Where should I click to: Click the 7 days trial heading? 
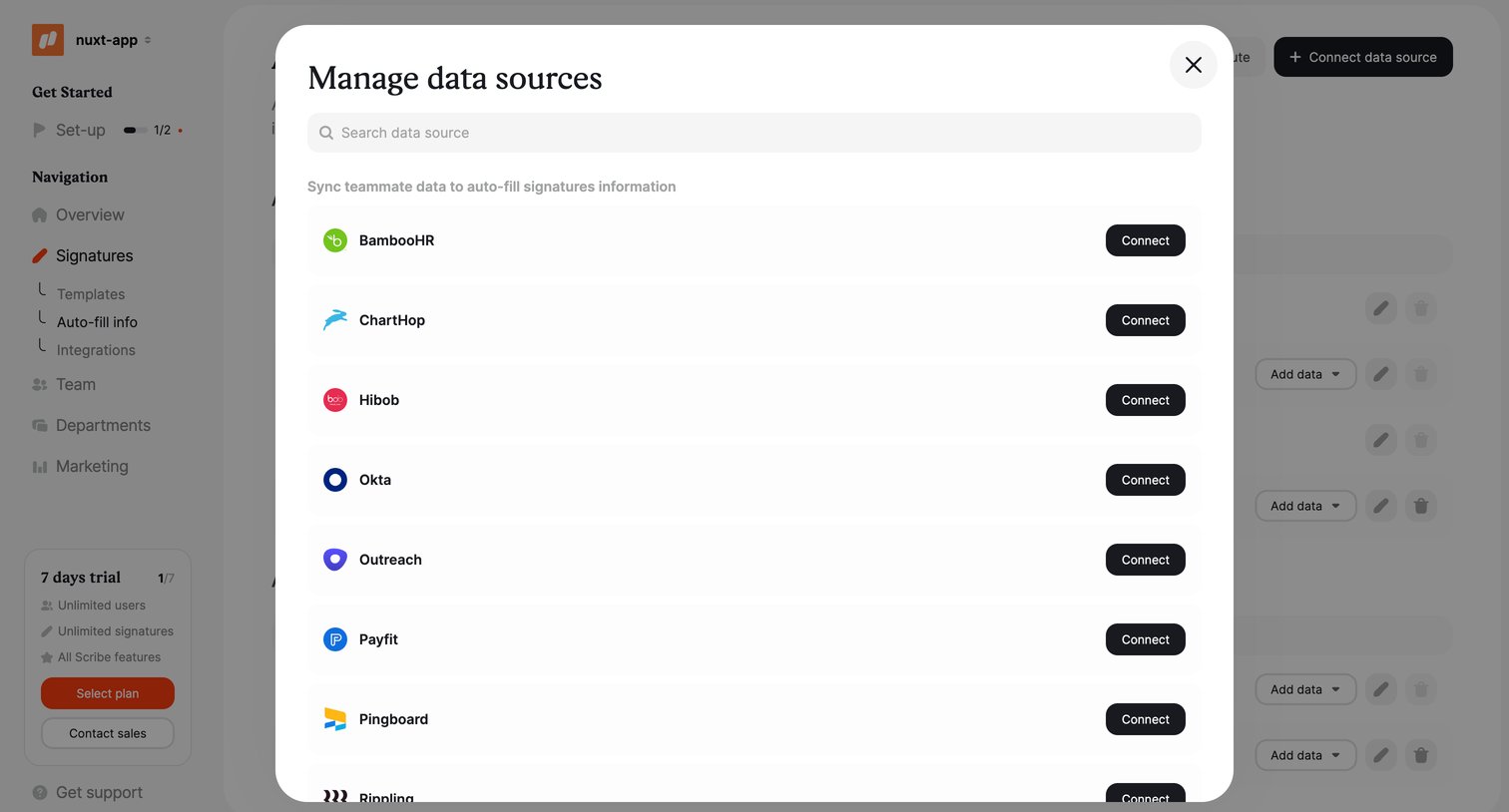tap(81, 578)
